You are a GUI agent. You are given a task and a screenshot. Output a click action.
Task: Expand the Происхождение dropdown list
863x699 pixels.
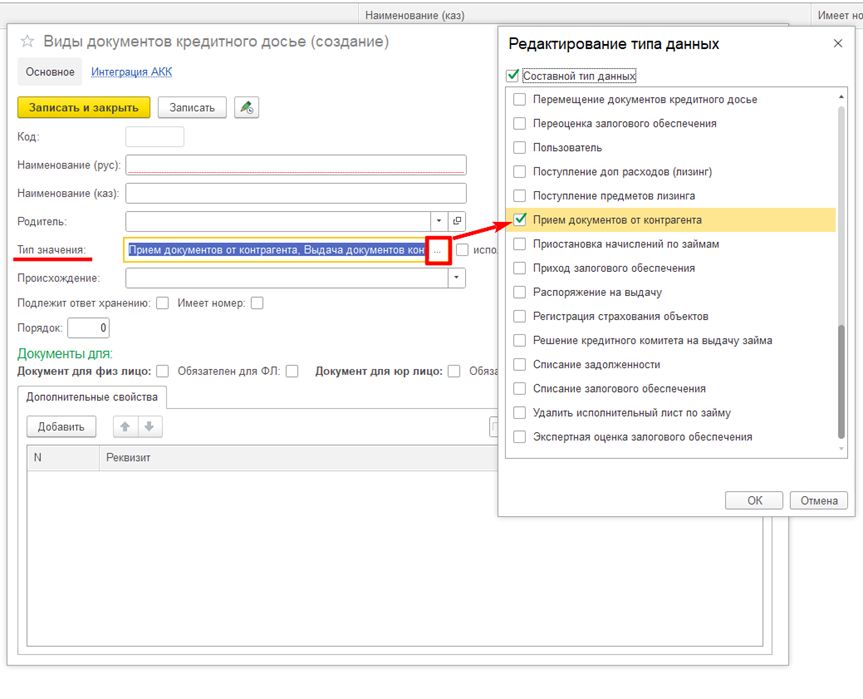456,278
